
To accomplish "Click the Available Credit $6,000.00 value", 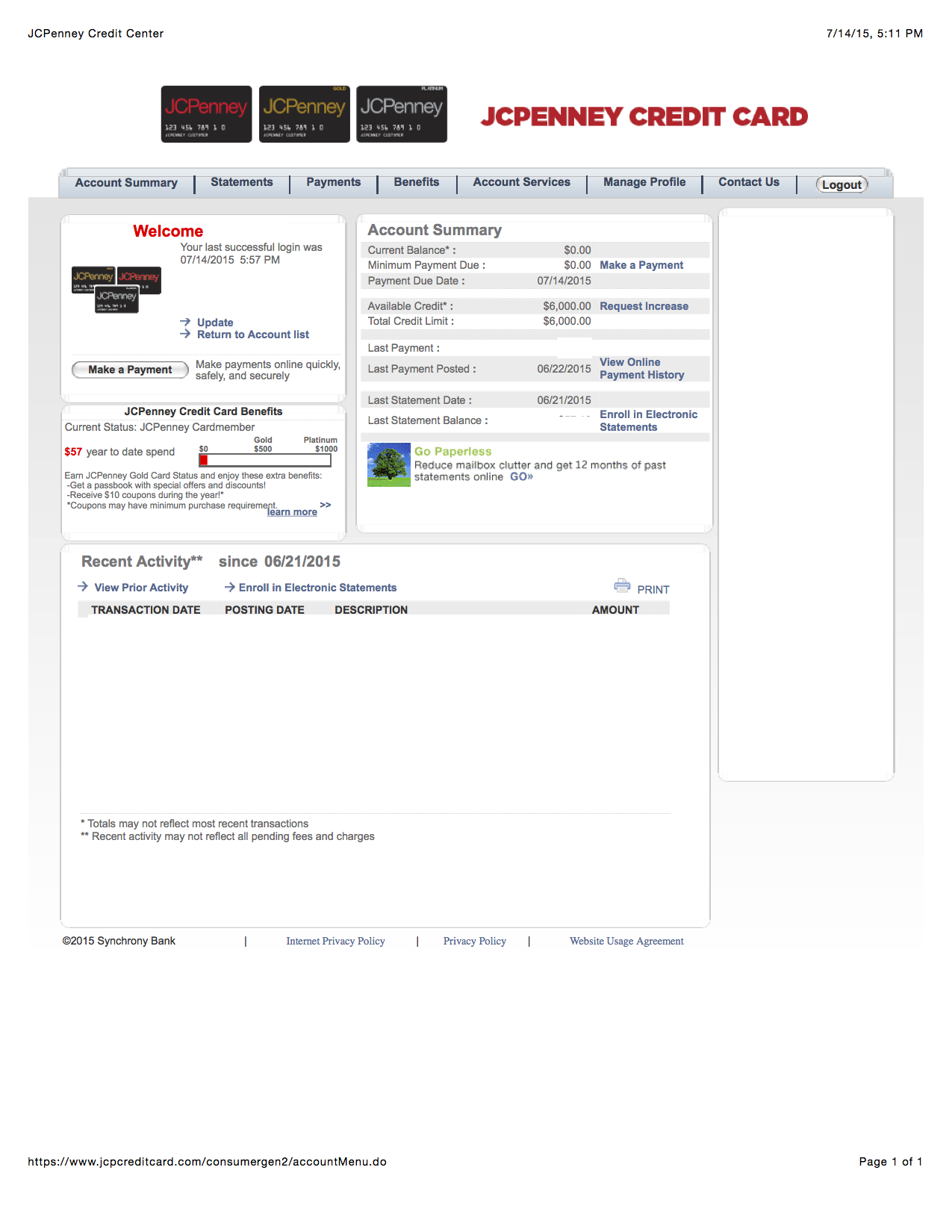I will [567, 306].
